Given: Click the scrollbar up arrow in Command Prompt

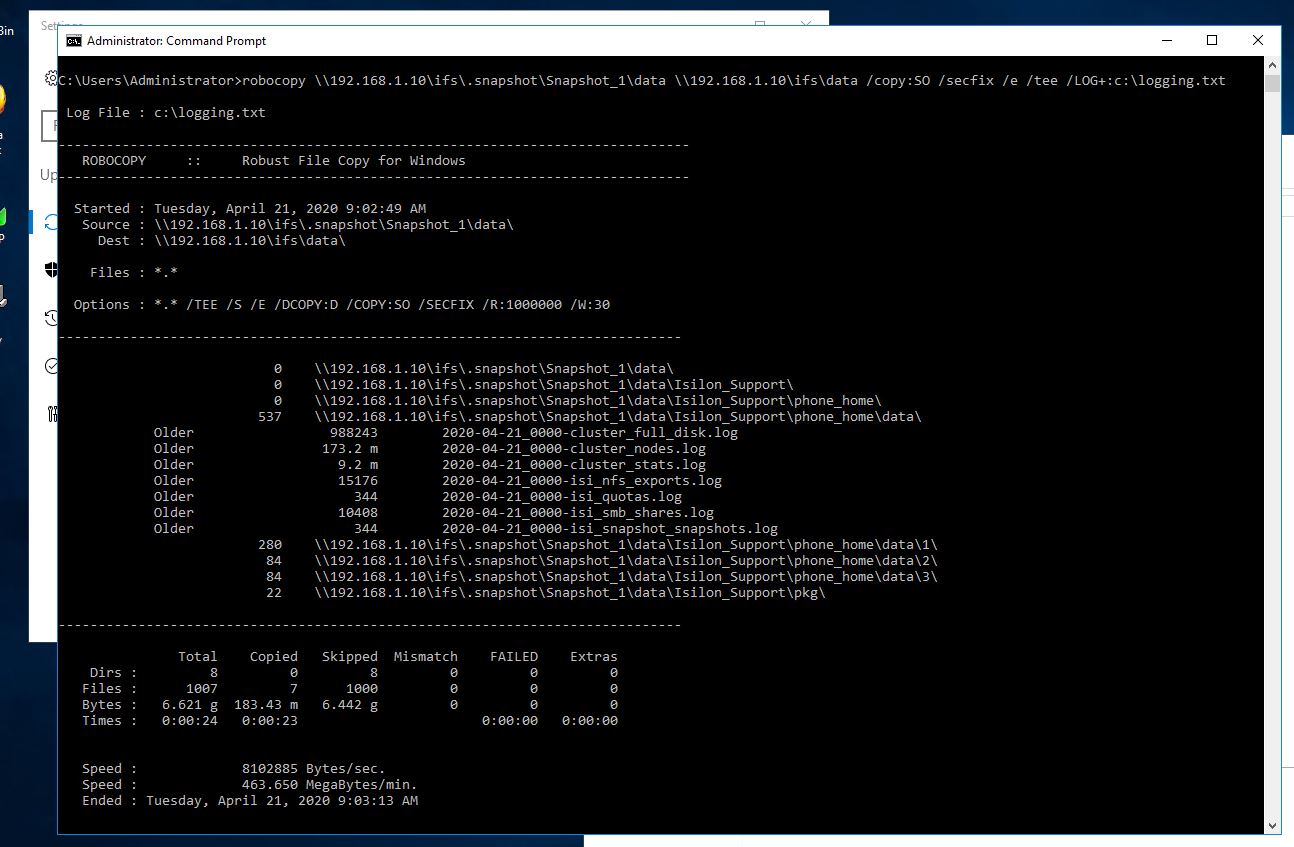Looking at the screenshot, I should (1272, 65).
